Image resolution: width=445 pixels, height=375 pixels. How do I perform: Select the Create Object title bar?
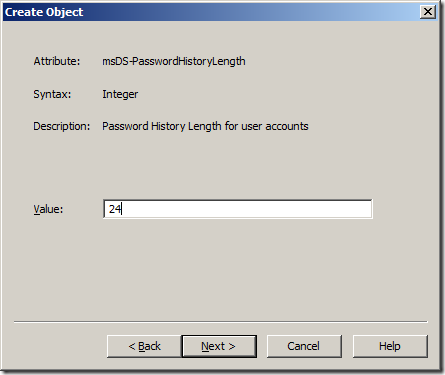(x=220, y=12)
